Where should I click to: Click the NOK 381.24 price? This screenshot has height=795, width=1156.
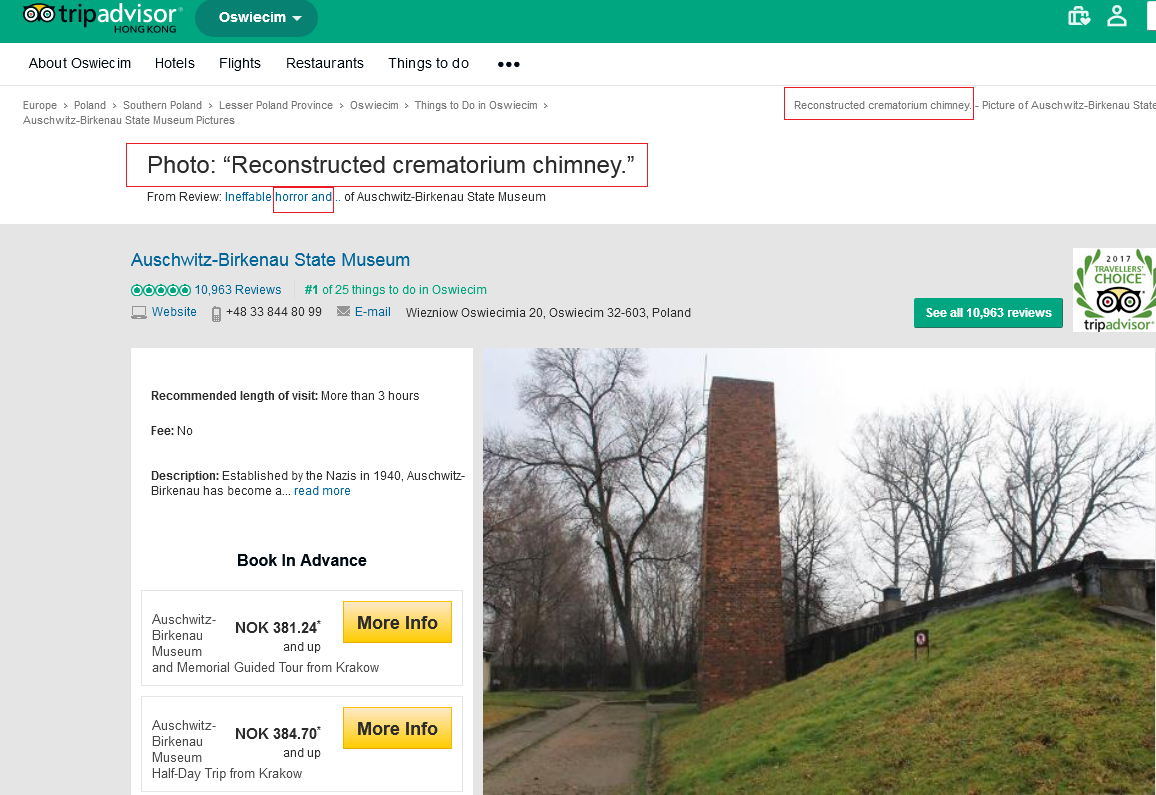pyautogui.click(x=278, y=628)
